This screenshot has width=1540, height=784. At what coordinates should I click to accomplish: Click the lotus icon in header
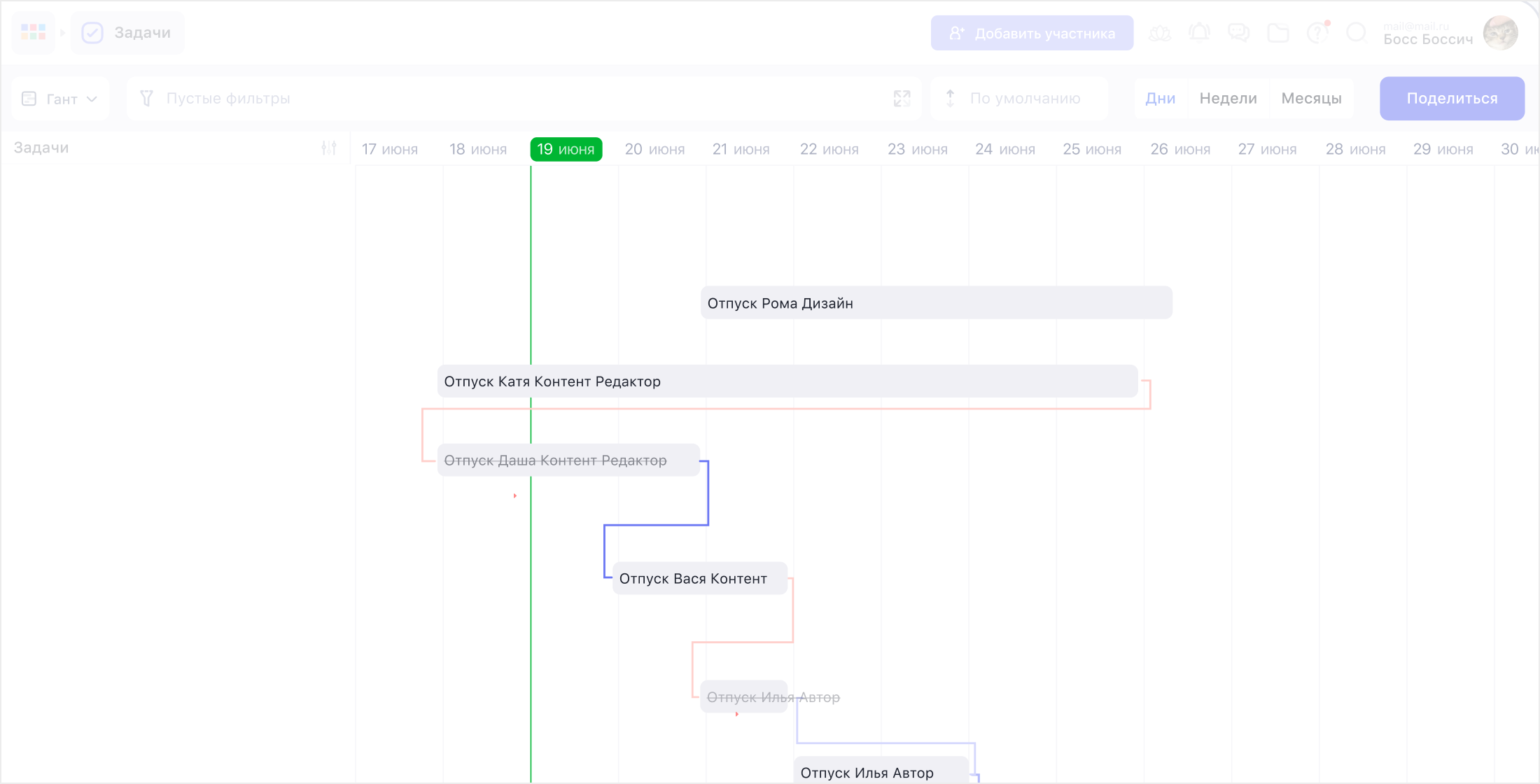click(1160, 33)
